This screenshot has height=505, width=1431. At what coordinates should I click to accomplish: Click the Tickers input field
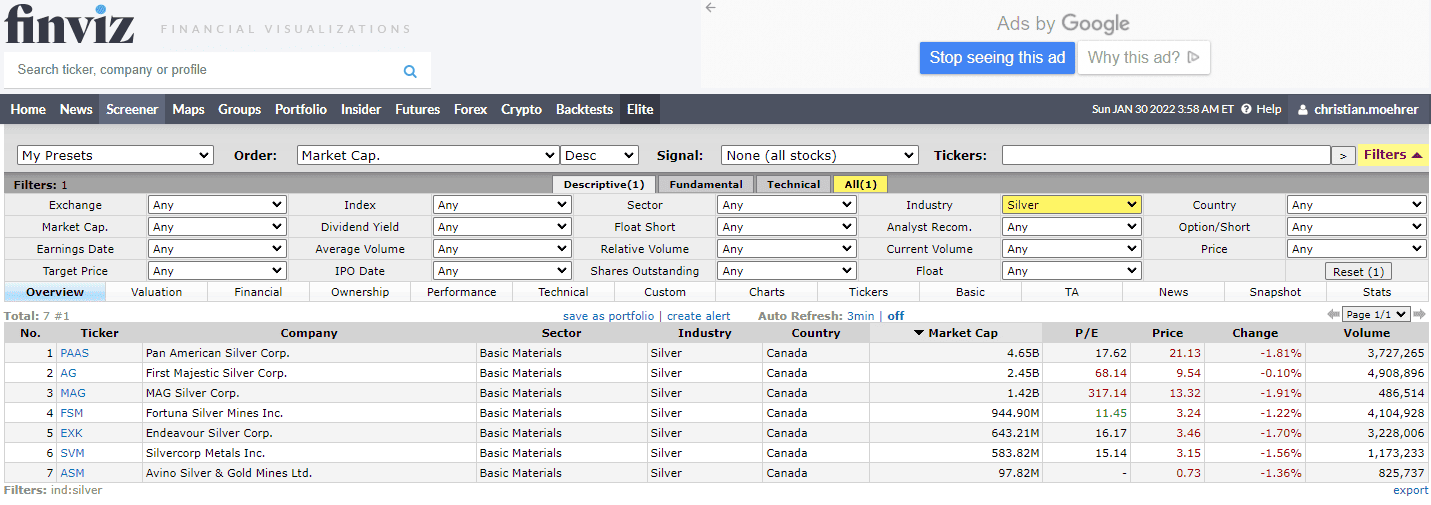pyautogui.click(x=1166, y=155)
